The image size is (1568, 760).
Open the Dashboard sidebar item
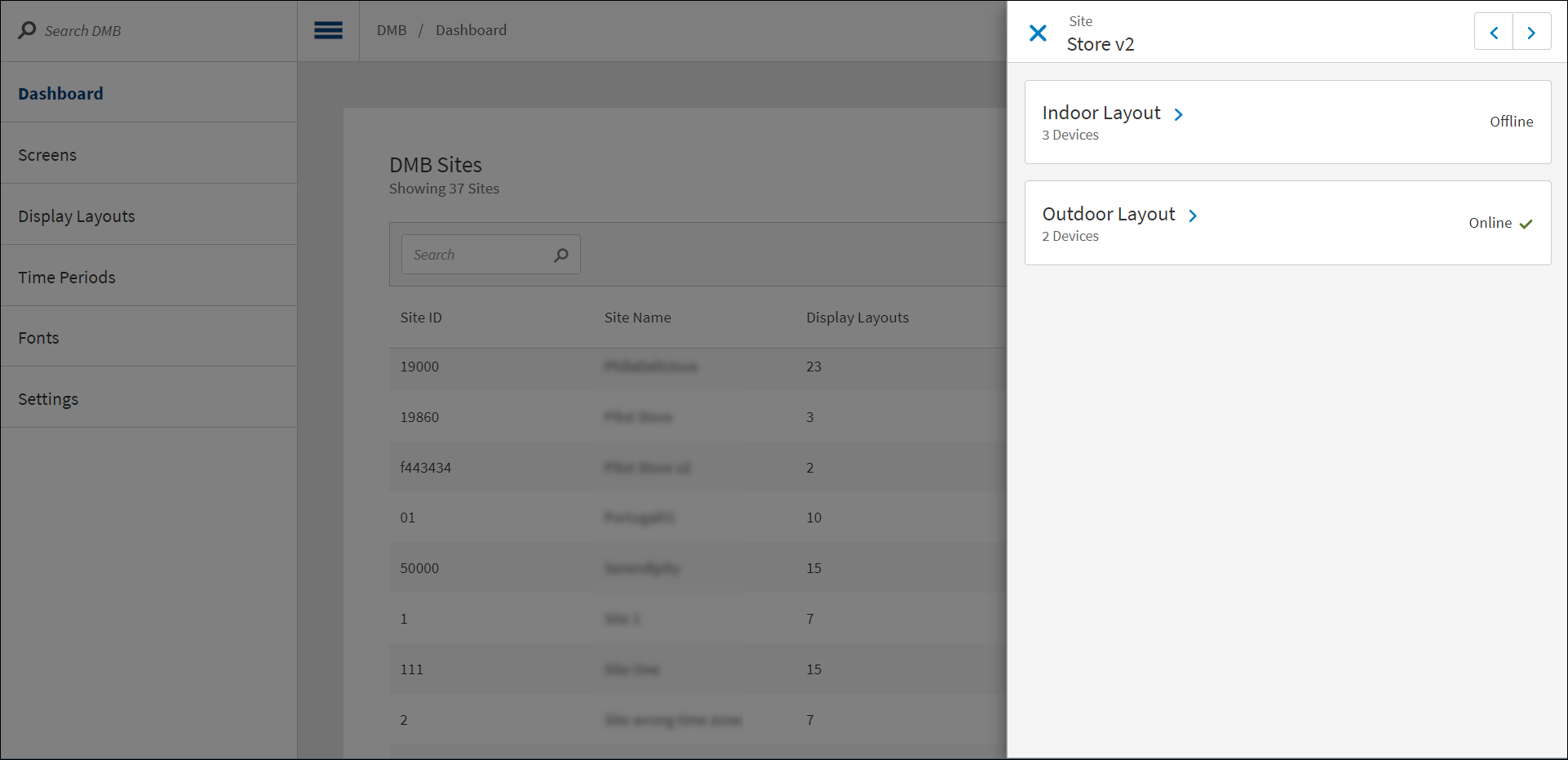click(x=61, y=94)
